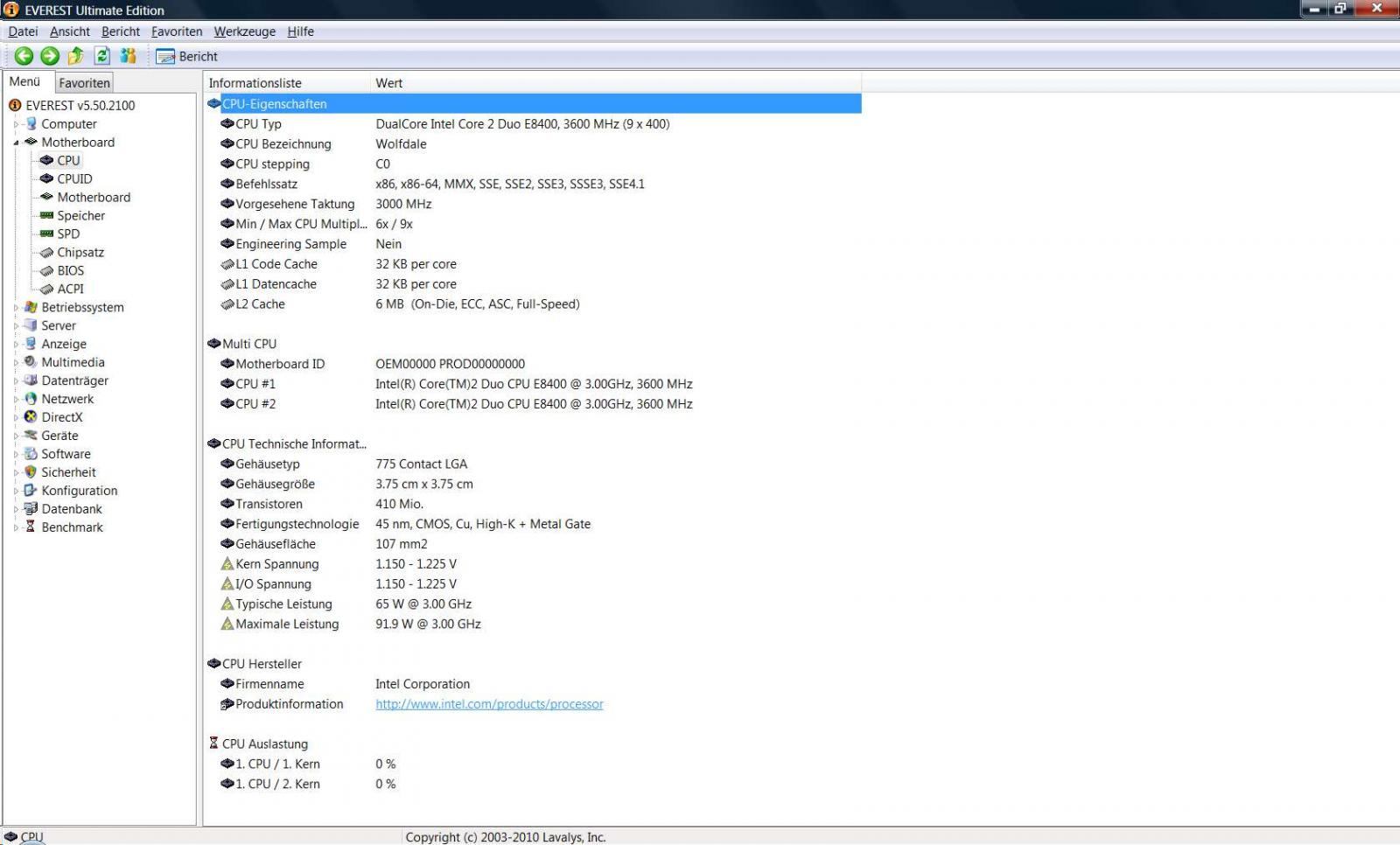The width and height of the screenshot is (1400, 845).
Task: Click the Multimedia speaker icon
Action: click(31, 362)
